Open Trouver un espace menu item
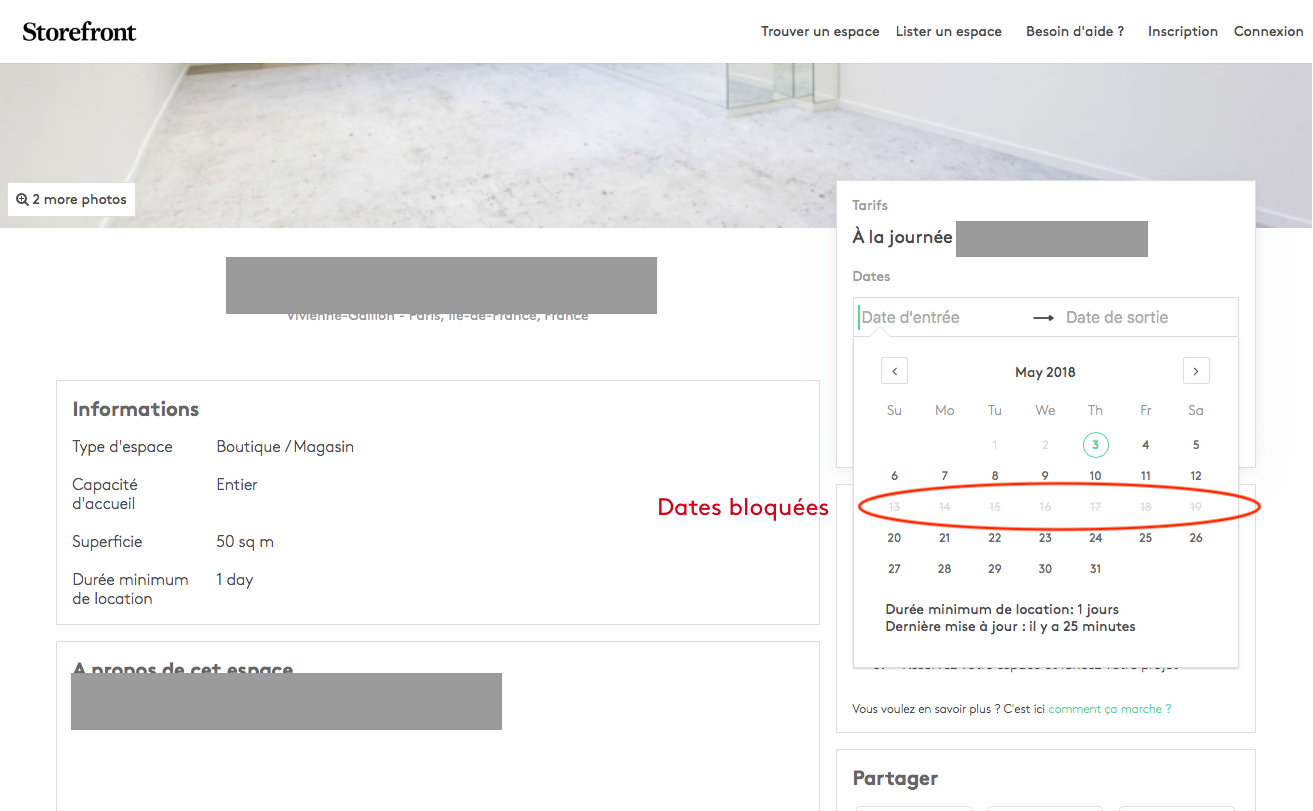This screenshot has height=811, width=1313. coord(820,31)
